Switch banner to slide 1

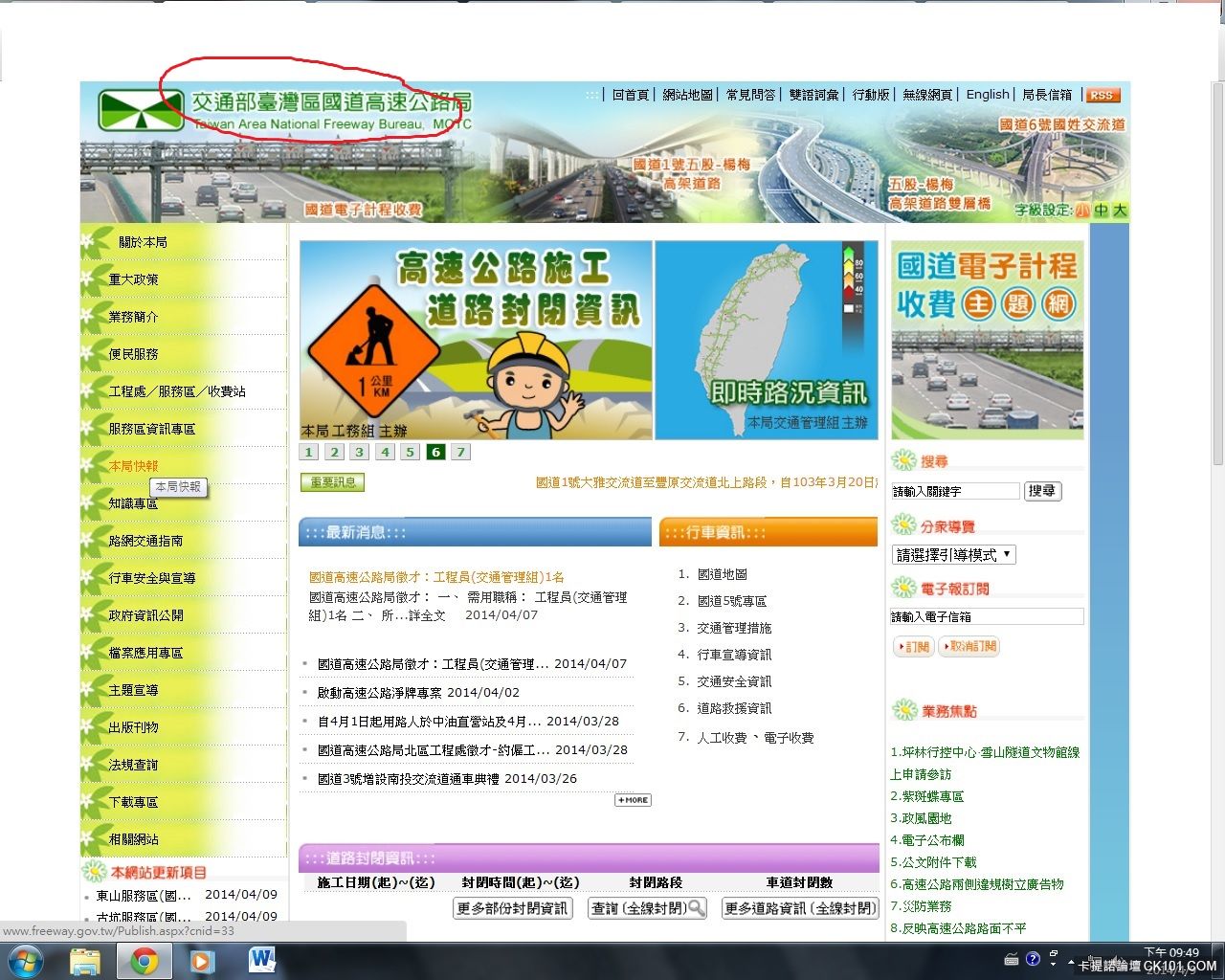pyautogui.click(x=308, y=452)
